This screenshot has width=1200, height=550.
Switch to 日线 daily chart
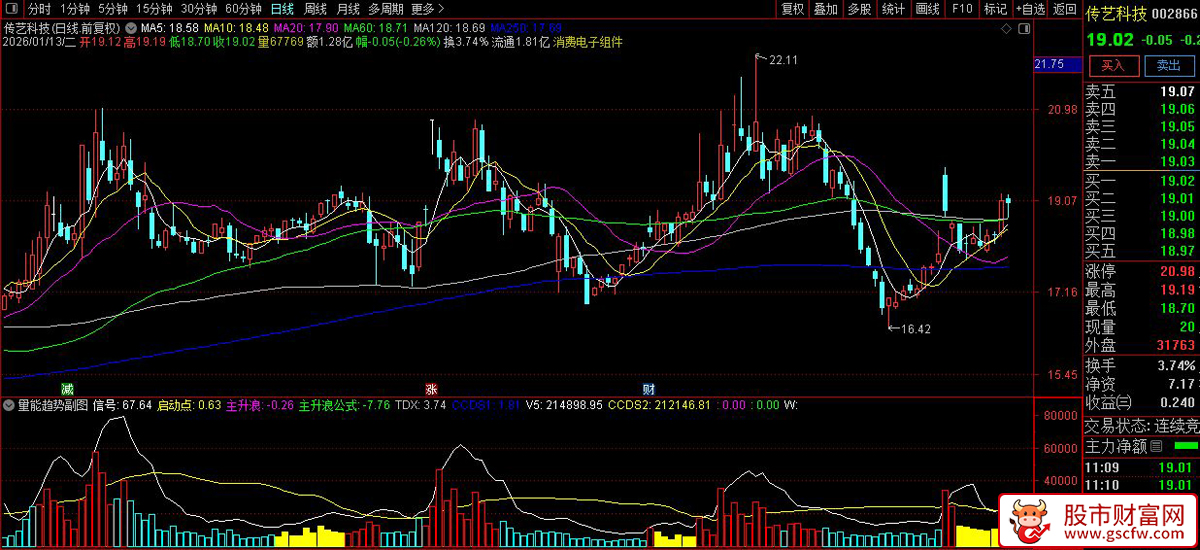tap(283, 9)
